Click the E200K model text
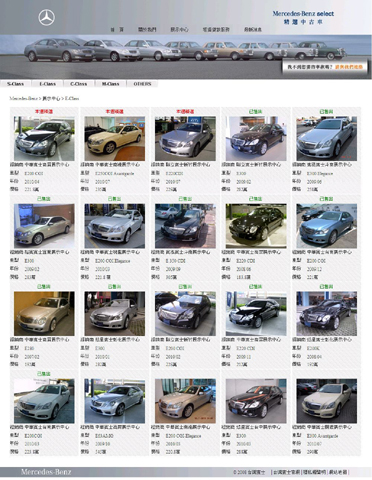372x480 pixels. pos(313,348)
